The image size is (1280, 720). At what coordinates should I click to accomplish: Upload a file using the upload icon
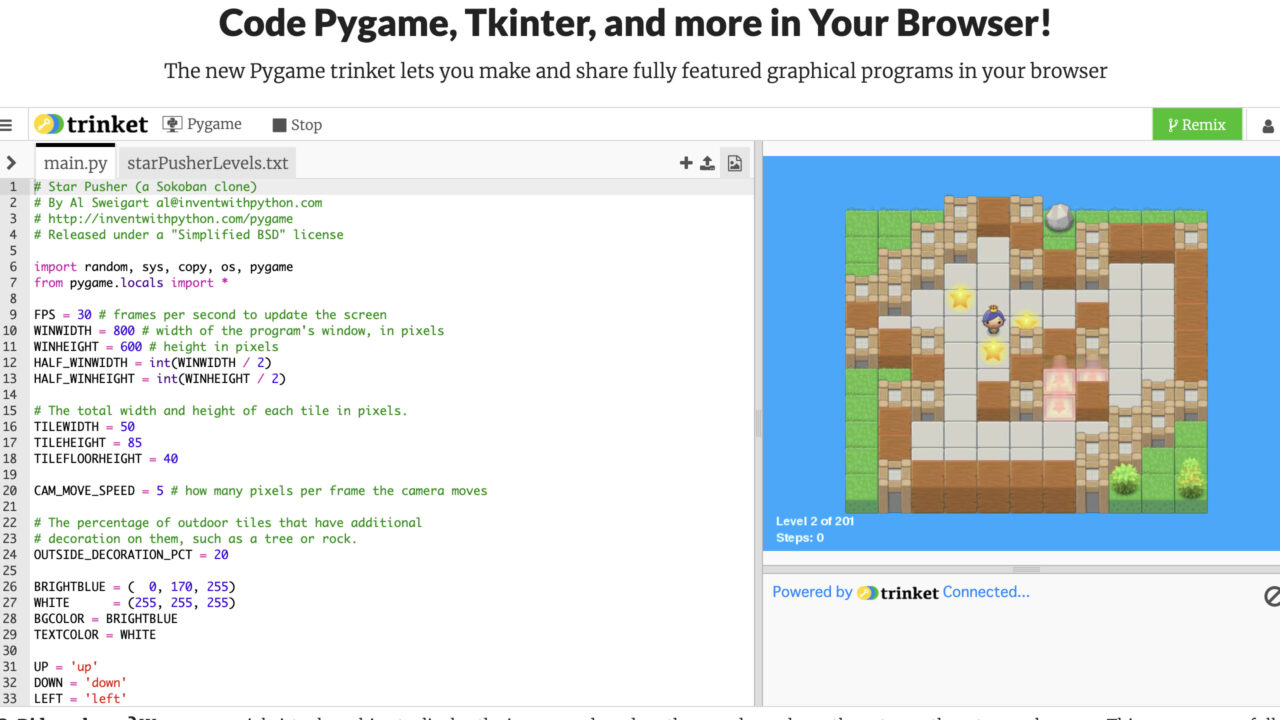click(707, 162)
